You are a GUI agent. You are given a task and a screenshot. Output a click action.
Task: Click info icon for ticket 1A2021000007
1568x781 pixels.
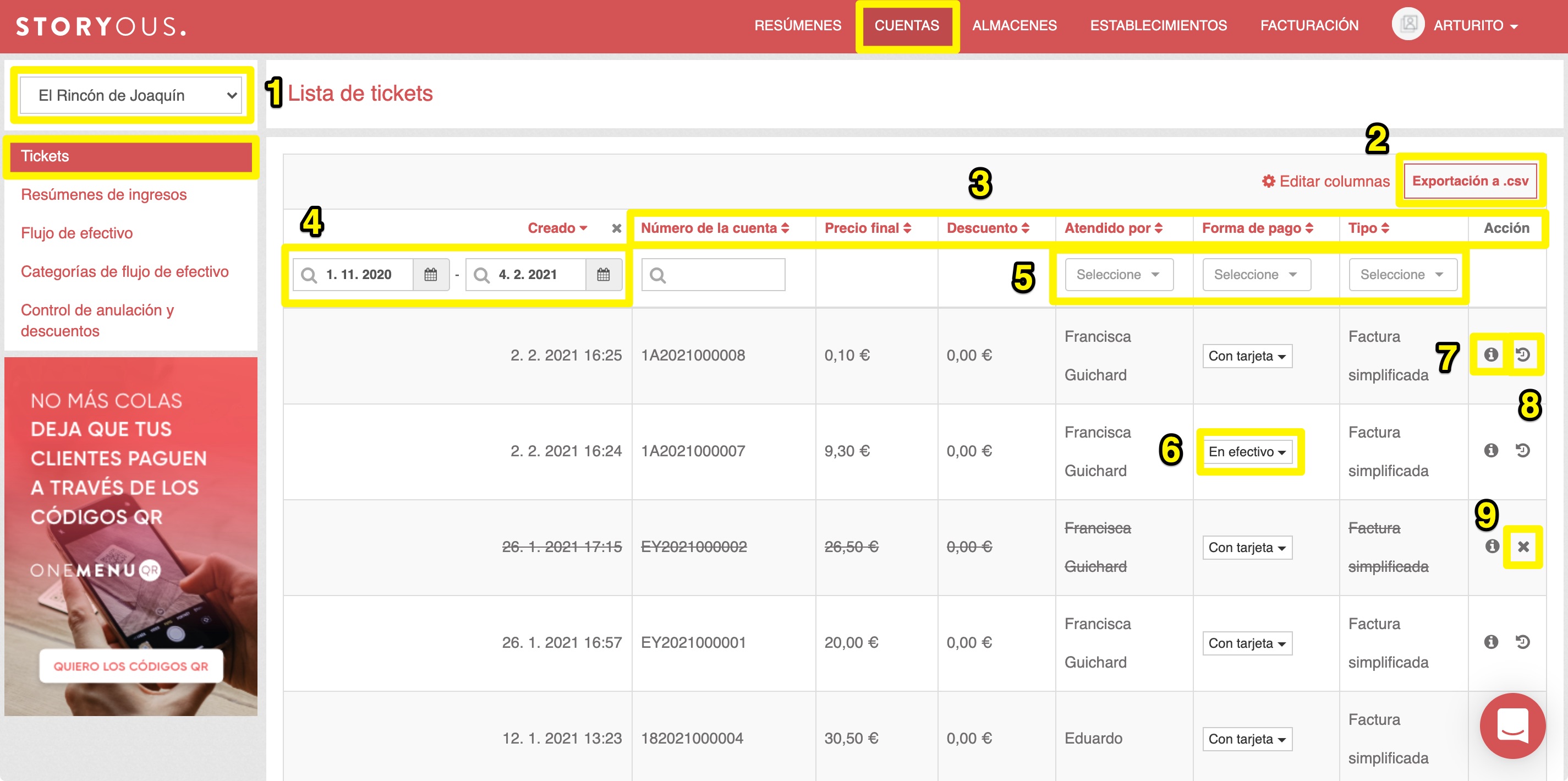tap(1490, 450)
